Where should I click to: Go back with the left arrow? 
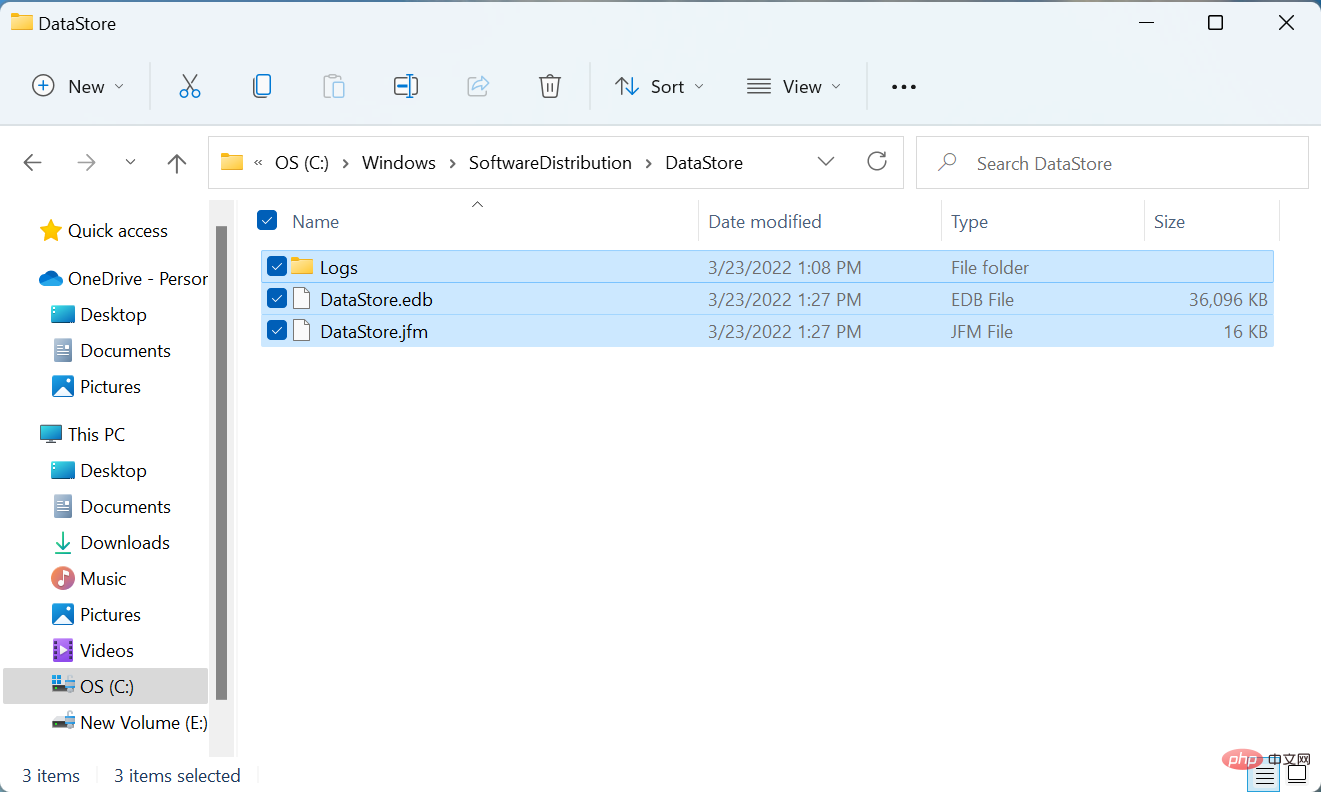coord(33,163)
